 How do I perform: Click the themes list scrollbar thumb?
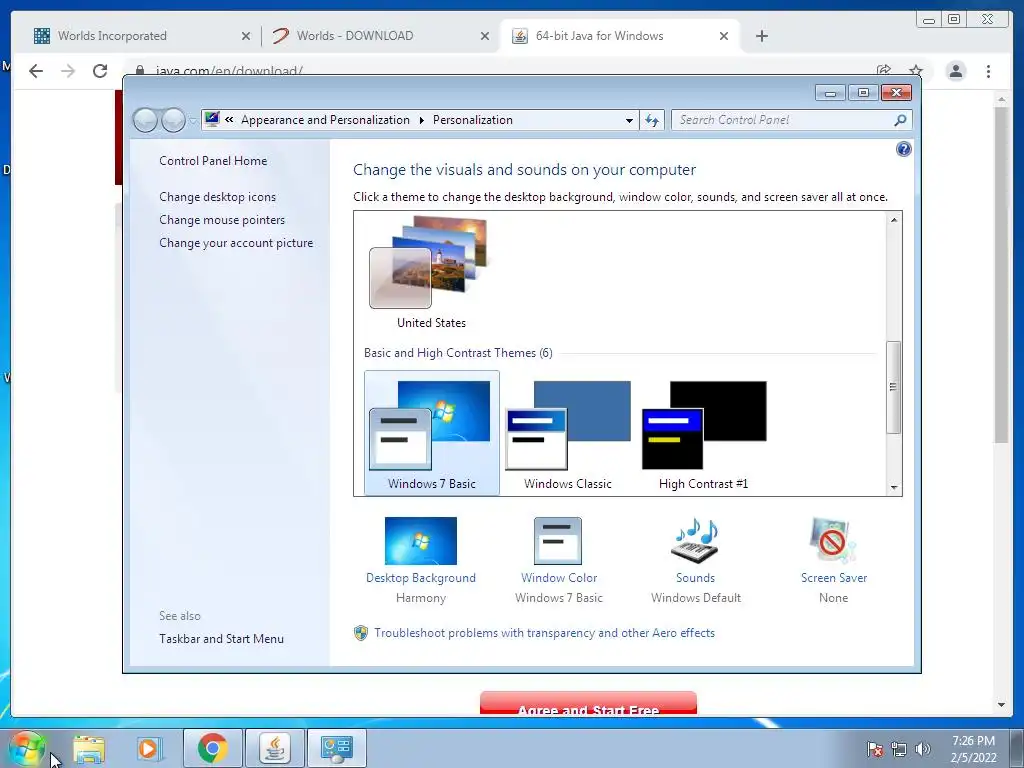coord(894,387)
